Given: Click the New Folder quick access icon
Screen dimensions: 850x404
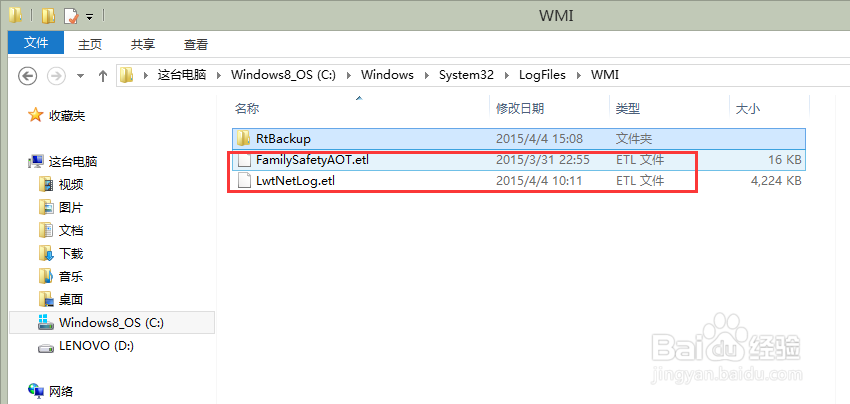Looking at the screenshot, I should tap(49, 16).
